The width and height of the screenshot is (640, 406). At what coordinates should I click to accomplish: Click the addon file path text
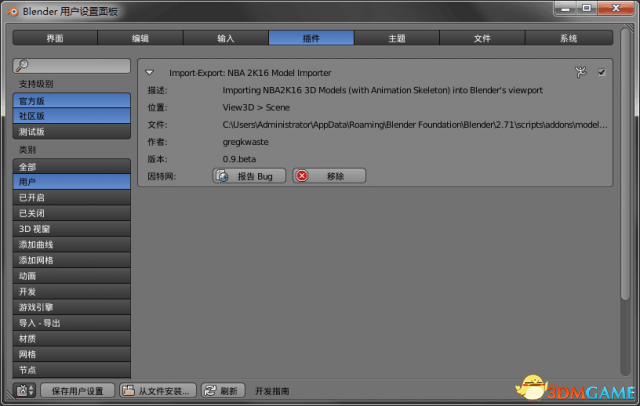415,125
